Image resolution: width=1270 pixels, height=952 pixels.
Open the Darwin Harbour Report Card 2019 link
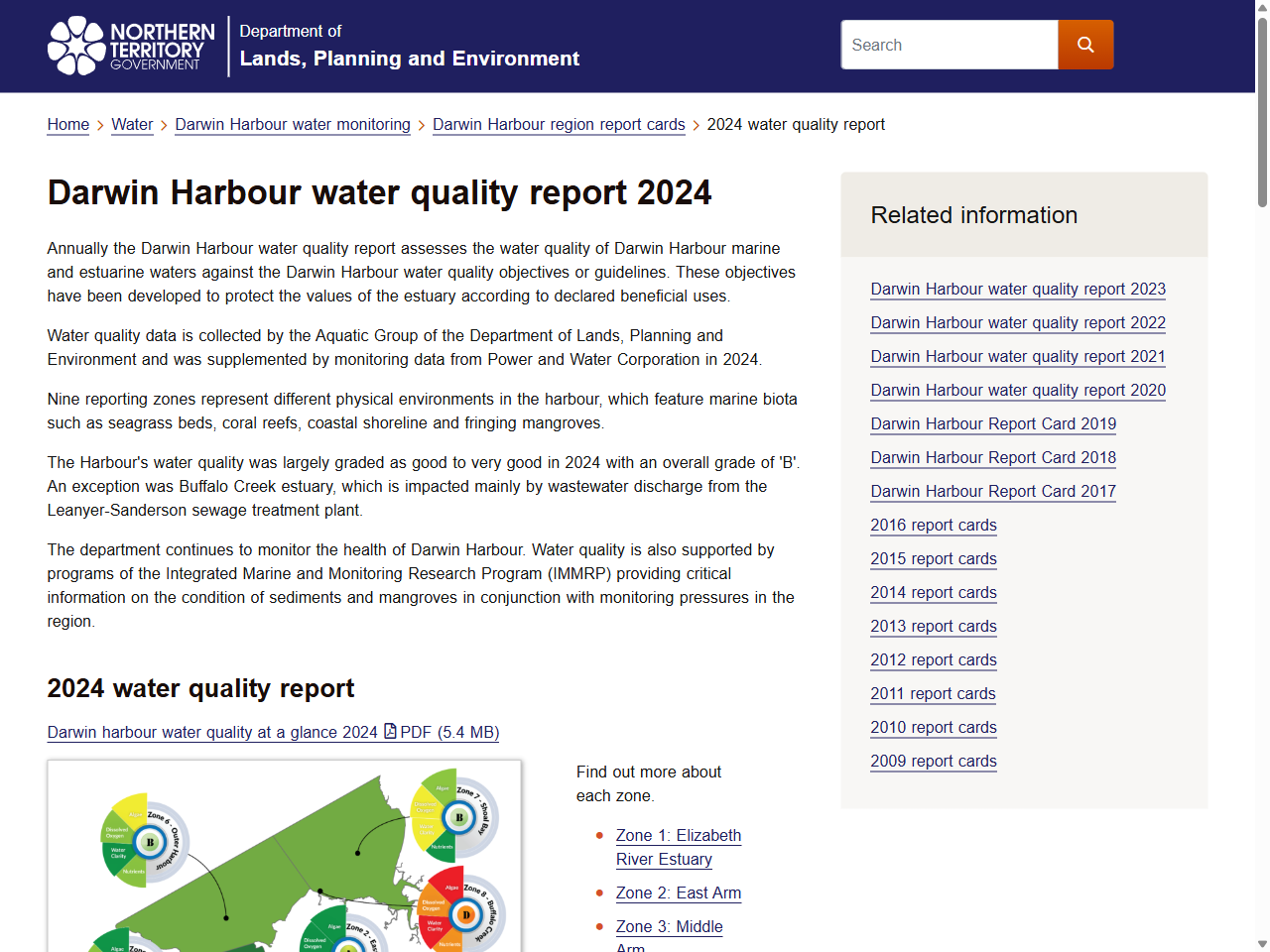pos(993,423)
